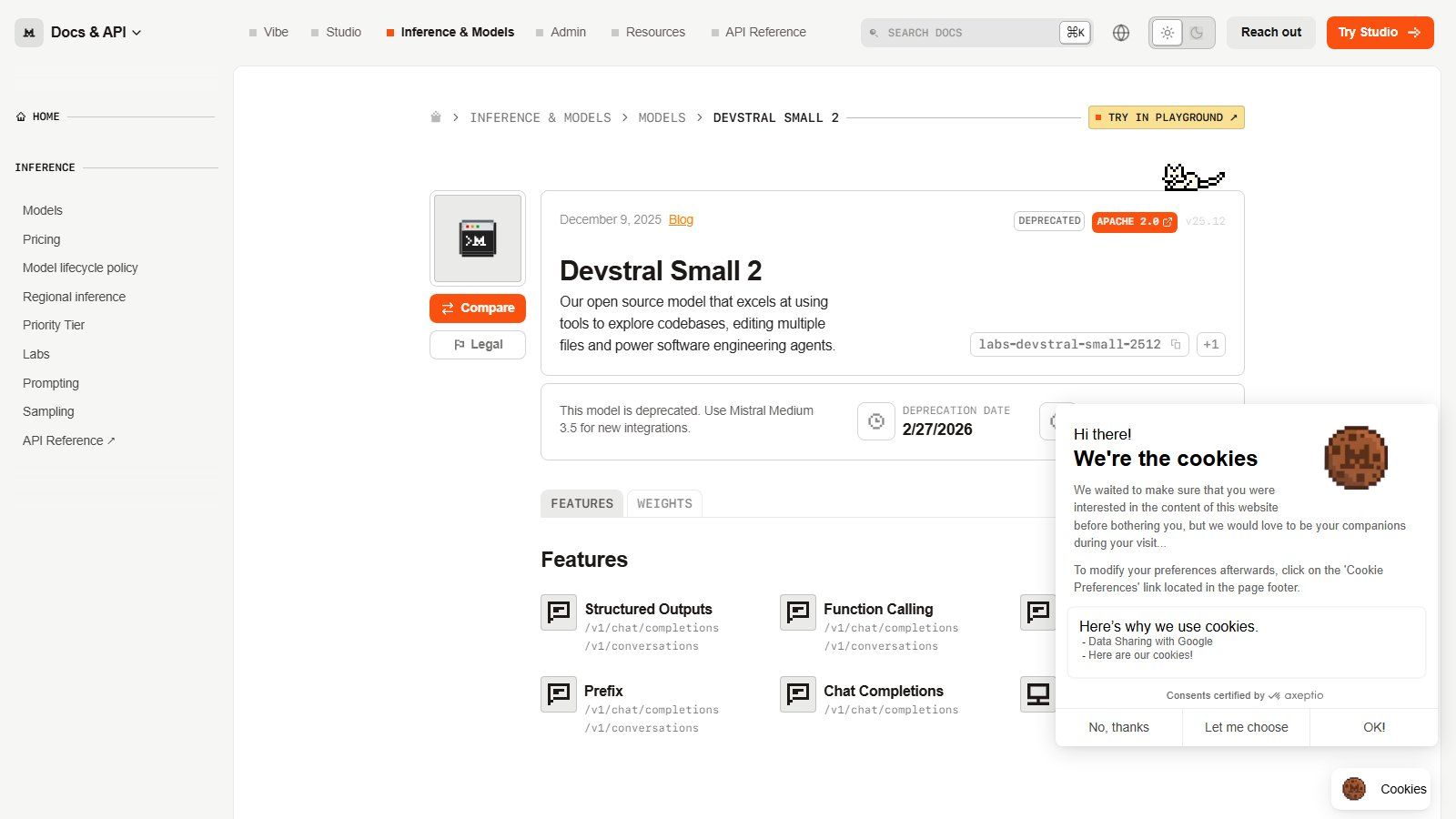Image resolution: width=1456 pixels, height=819 pixels.
Task: Click the pixel cat illustration
Action: pos(1194,177)
